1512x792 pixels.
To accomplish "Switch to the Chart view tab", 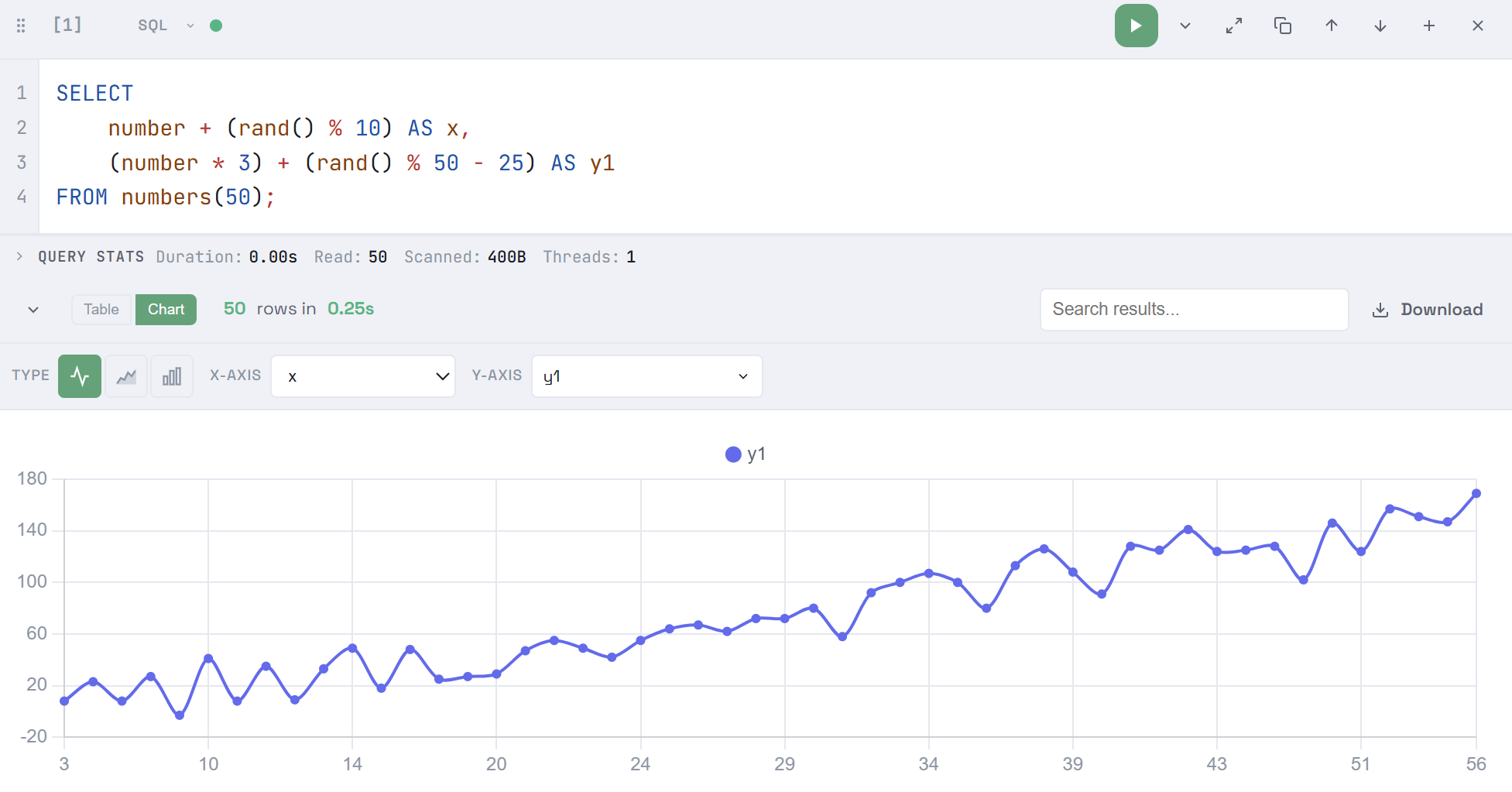I will pos(166,310).
